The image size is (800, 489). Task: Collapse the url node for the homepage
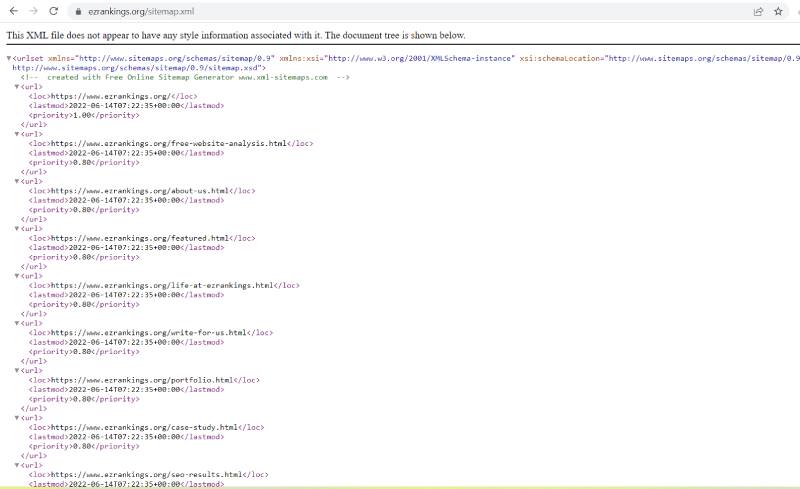pos(17,87)
